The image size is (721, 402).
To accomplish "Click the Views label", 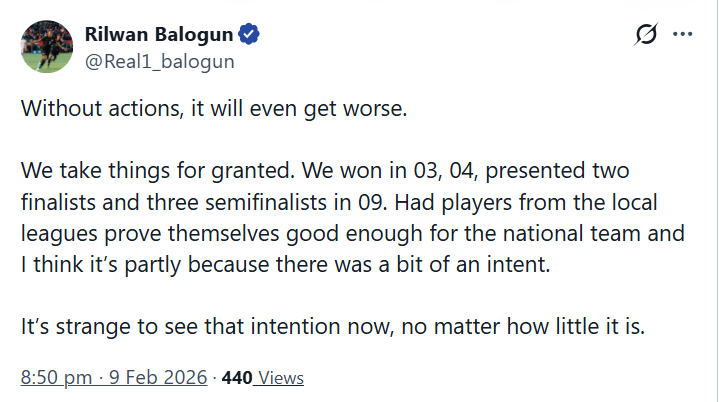I will (279, 378).
